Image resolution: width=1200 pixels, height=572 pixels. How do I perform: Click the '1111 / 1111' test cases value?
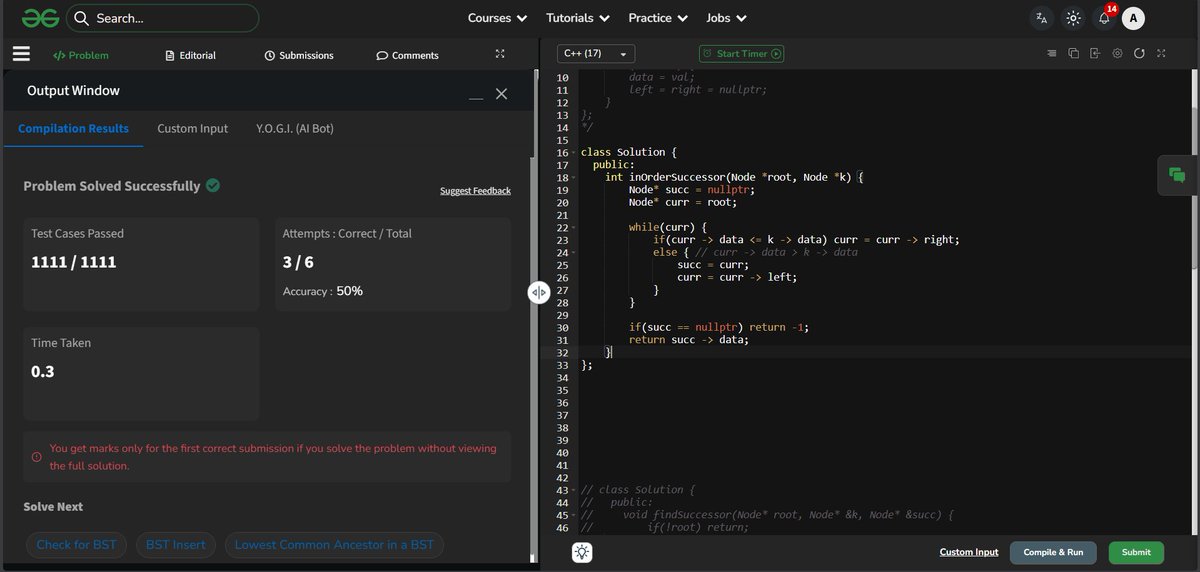coord(74,262)
